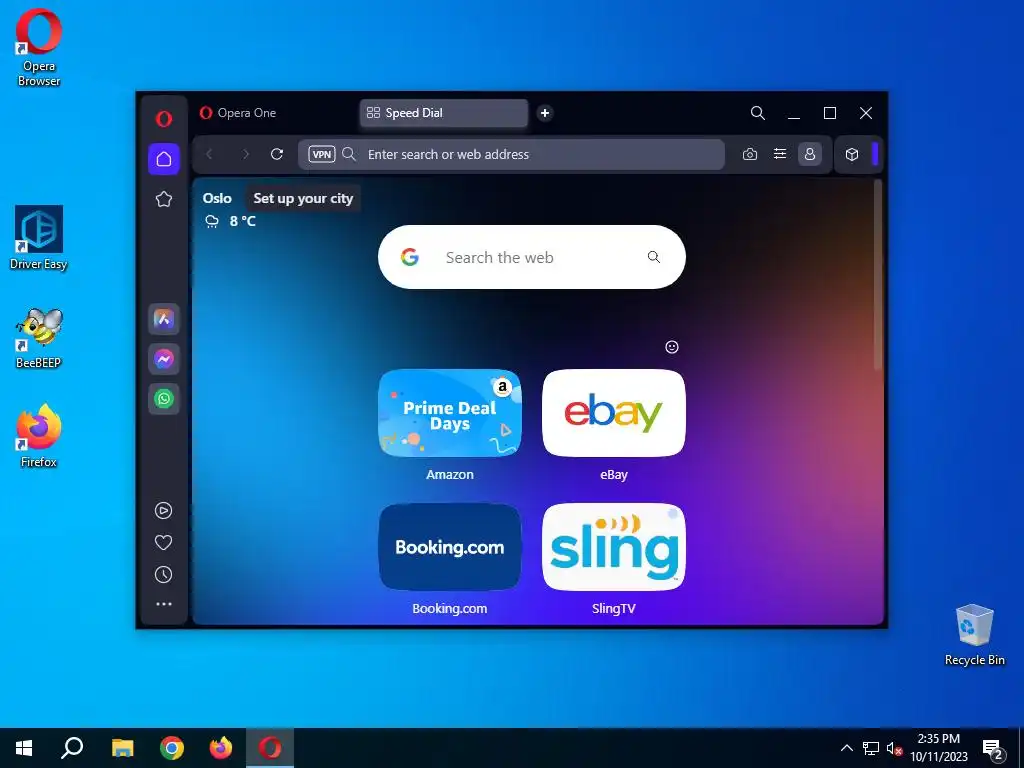Open the Player icon in sidebar
Screen dimensions: 1024x768
pyautogui.click(x=164, y=511)
